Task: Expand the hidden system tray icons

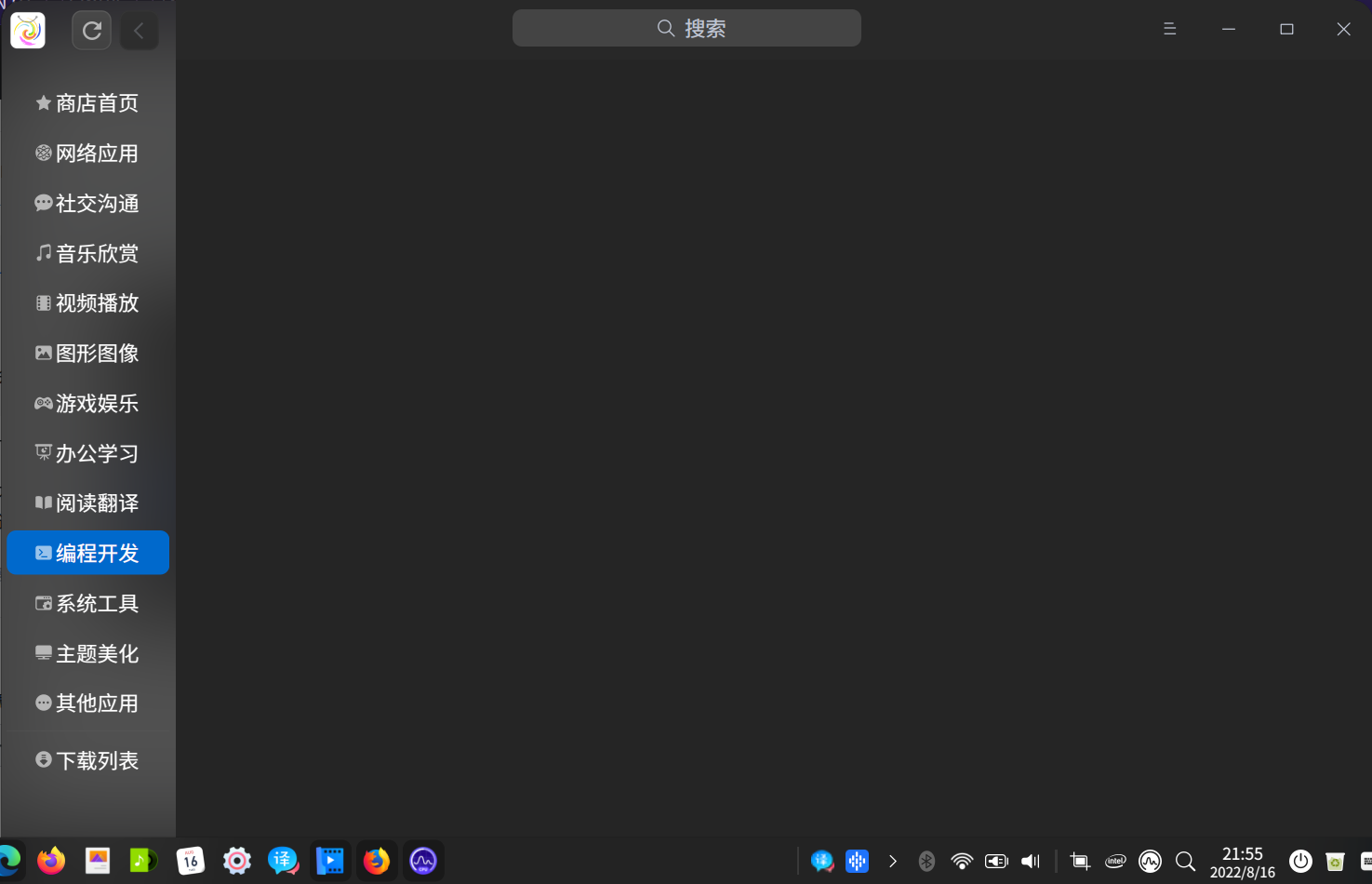Action: [x=892, y=861]
